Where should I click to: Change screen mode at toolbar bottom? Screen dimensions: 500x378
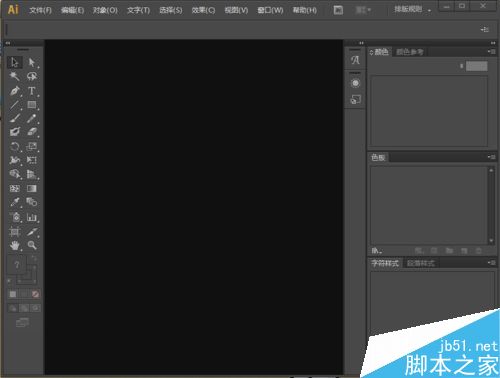point(22,322)
